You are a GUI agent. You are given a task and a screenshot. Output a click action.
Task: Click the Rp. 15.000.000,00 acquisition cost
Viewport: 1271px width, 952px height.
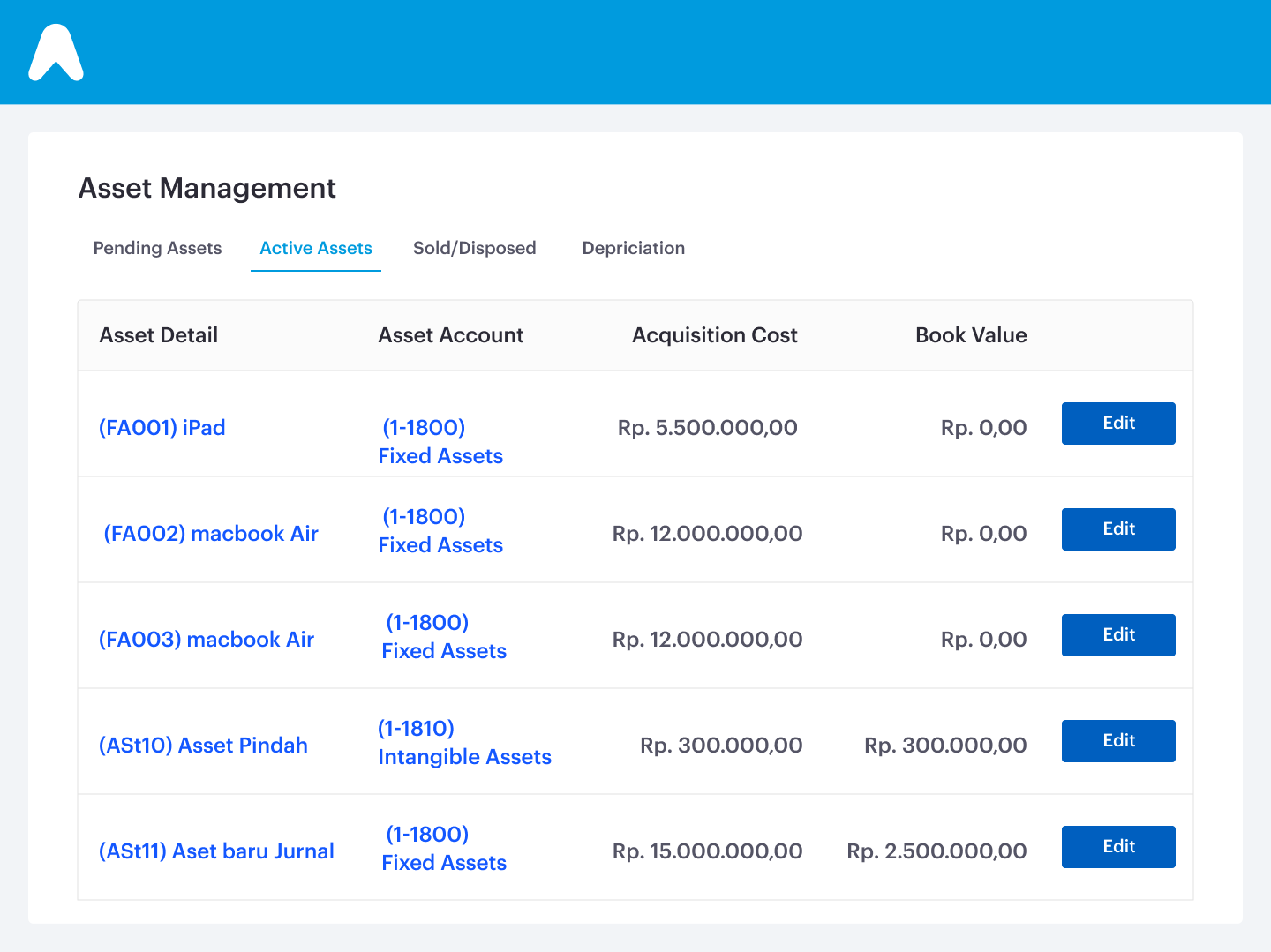click(x=708, y=851)
